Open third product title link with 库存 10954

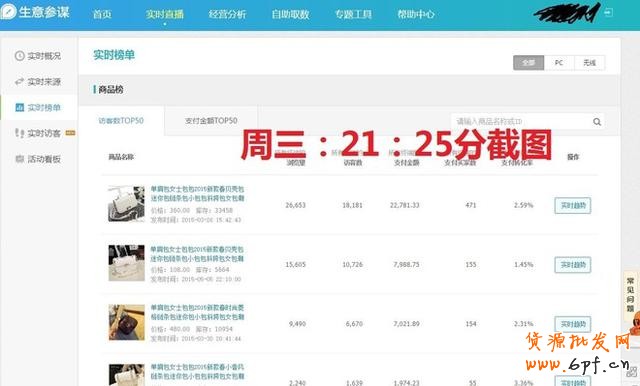[197, 312]
